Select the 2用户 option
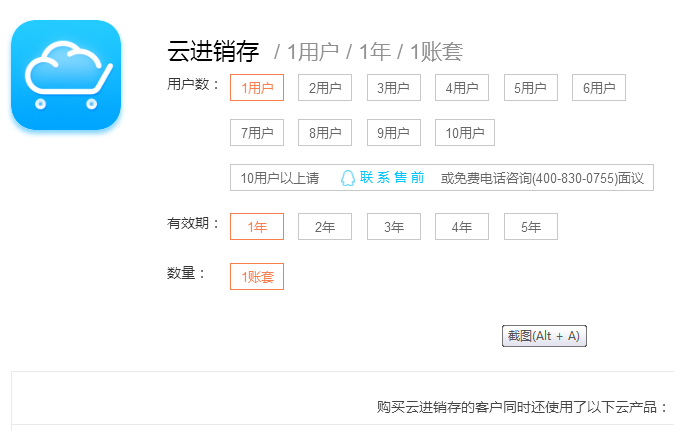The width and height of the screenshot is (674, 431). pos(325,88)
